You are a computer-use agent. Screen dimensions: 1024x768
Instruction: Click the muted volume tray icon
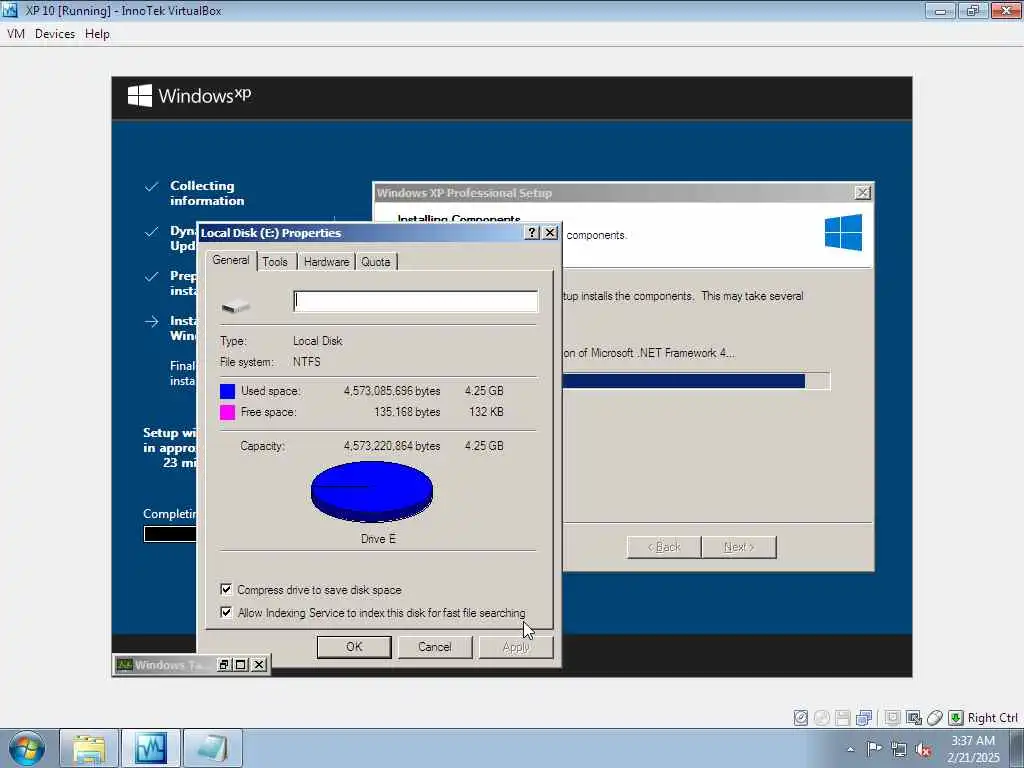click(x=923, y=749)
